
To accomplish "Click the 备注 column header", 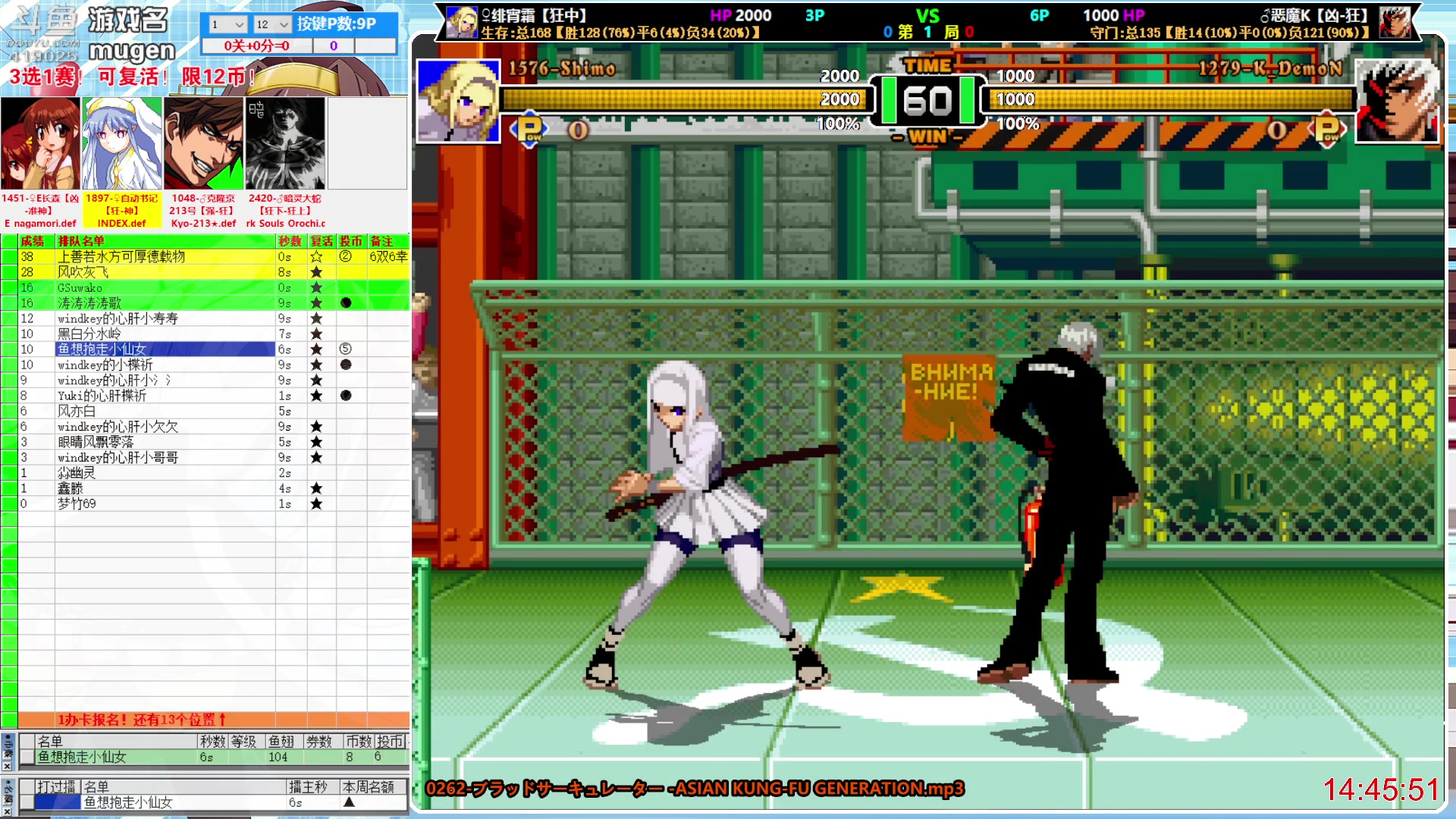I will click(388, 241).
